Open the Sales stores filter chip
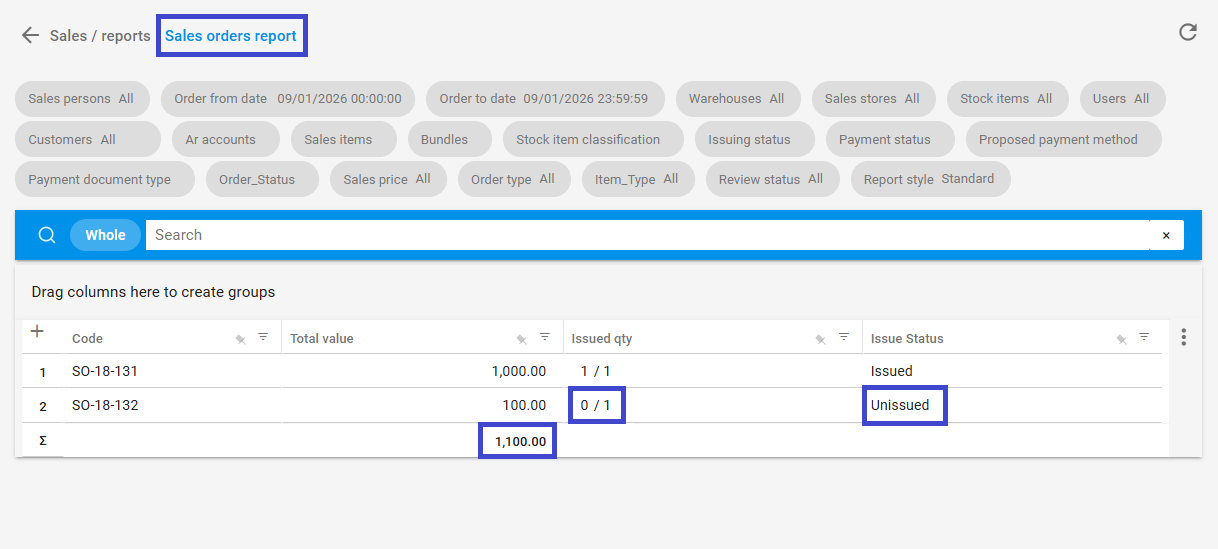Image resolution: width=1218 pixels, height=549 pixels. (x=872, y=99)
